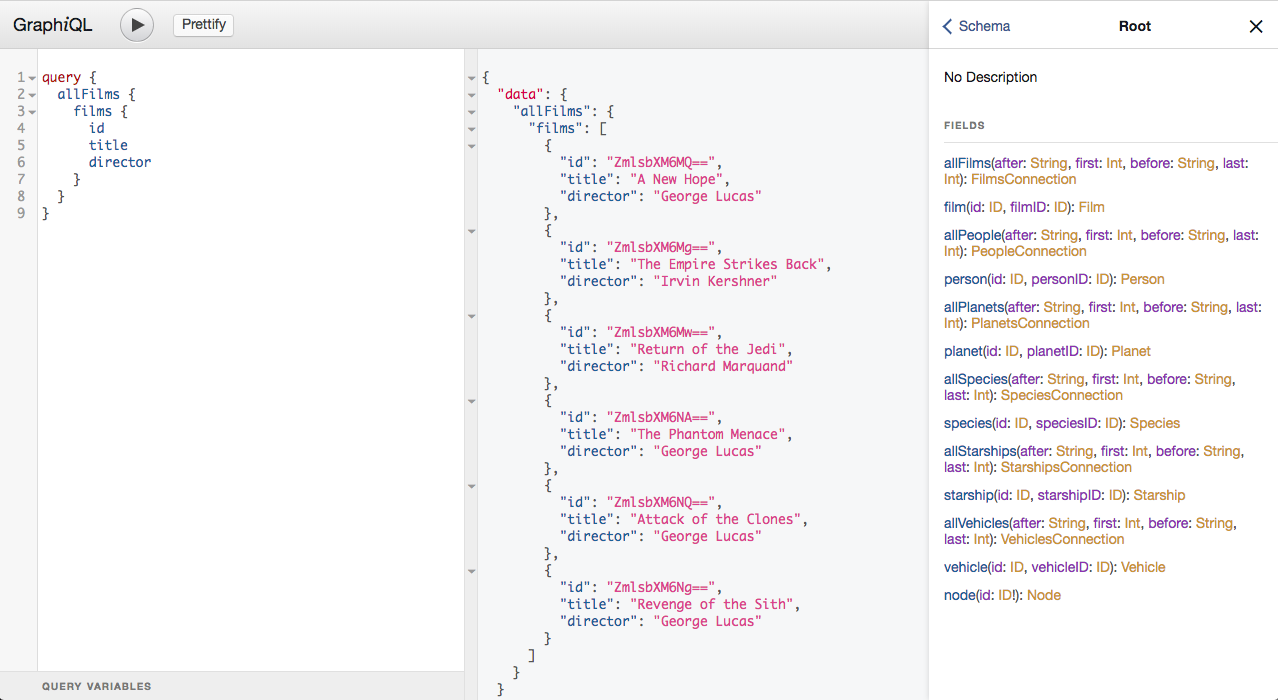Screen dimensions: 1278x700
Task: Place cursor on 'director' in query editor
Action: coord(120,162)
